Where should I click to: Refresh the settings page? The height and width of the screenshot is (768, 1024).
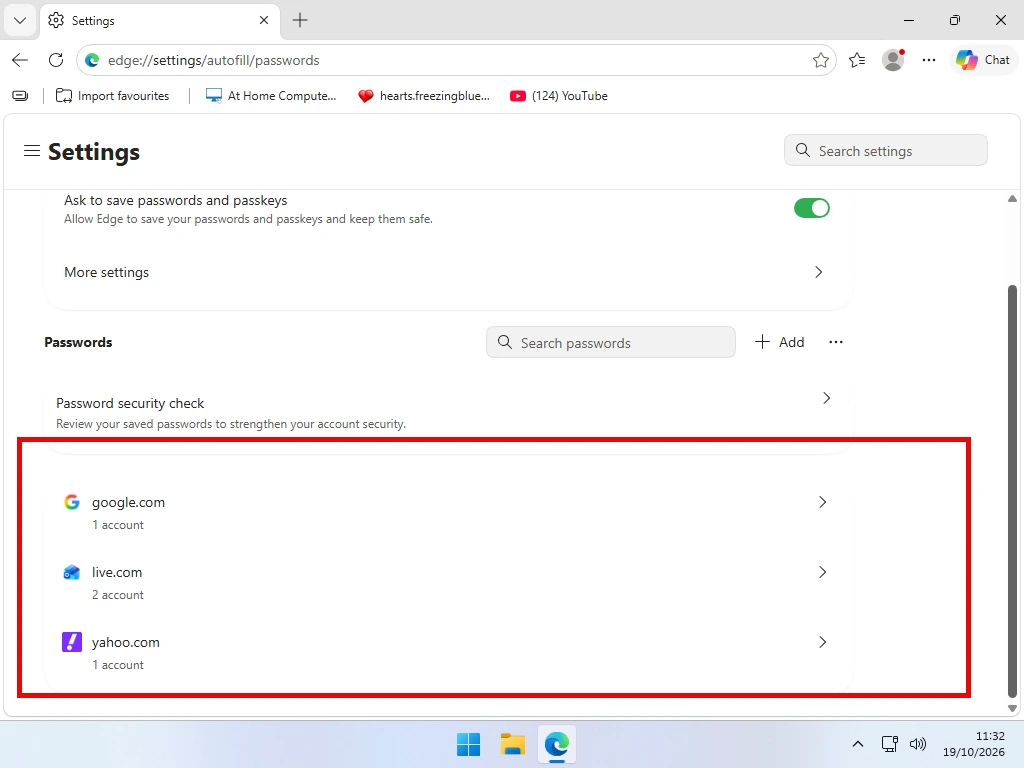[x=56, y=60]
